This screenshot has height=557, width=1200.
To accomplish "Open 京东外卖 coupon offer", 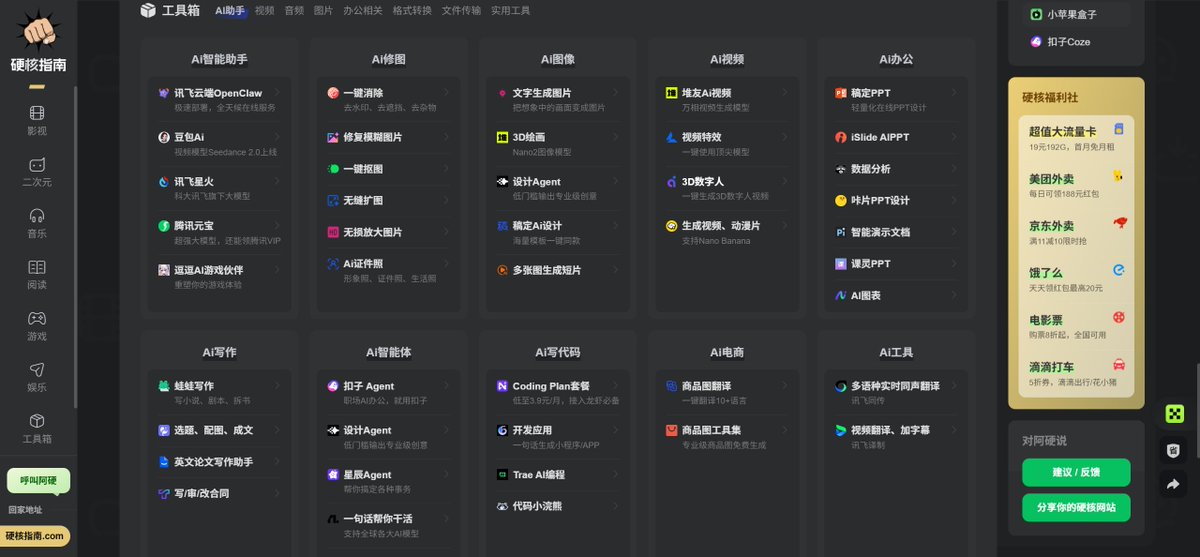I will point(1076,231).
